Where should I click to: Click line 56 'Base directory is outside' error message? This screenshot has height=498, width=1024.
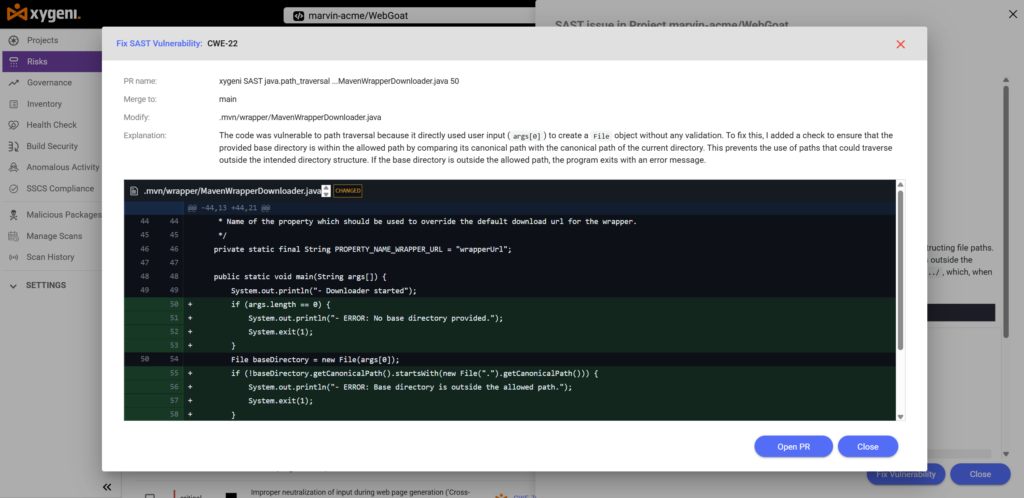click(410, 387)
